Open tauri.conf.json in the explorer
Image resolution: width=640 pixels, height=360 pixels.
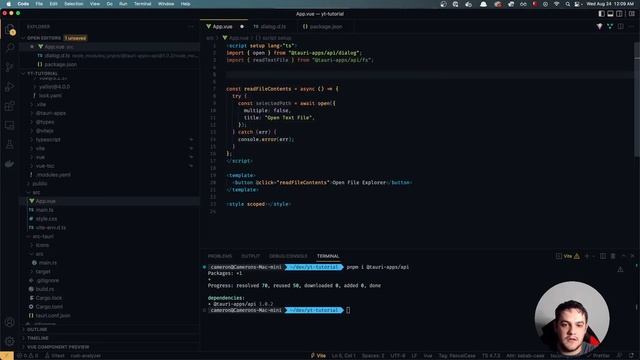[x=53, y=316]
